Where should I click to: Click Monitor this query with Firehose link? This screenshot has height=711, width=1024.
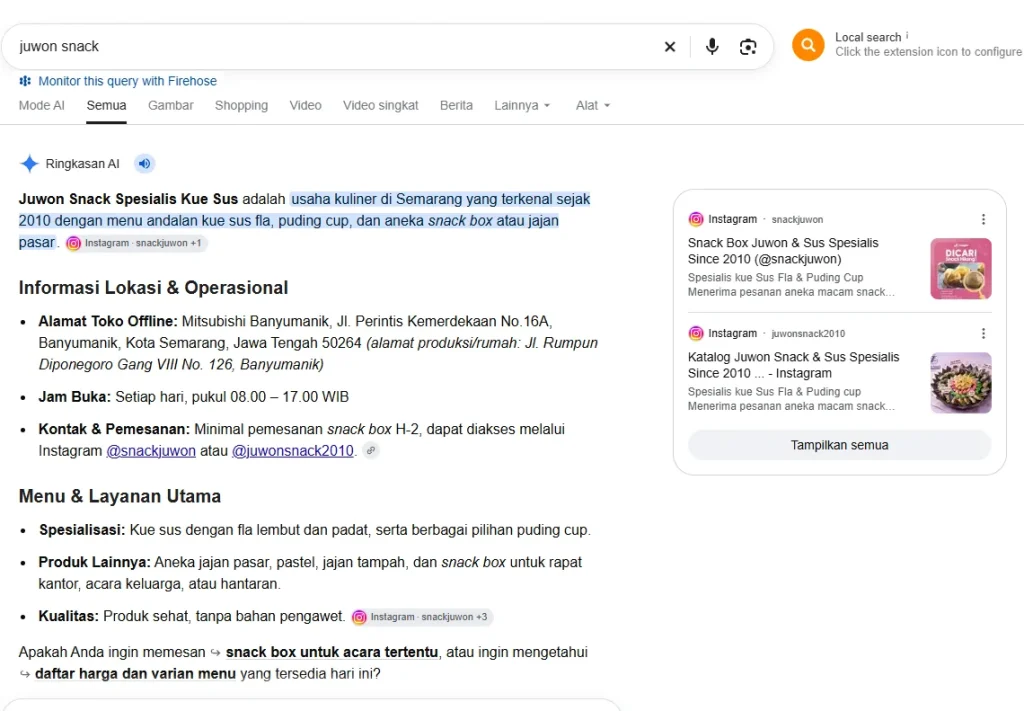[x=127, y=81]
